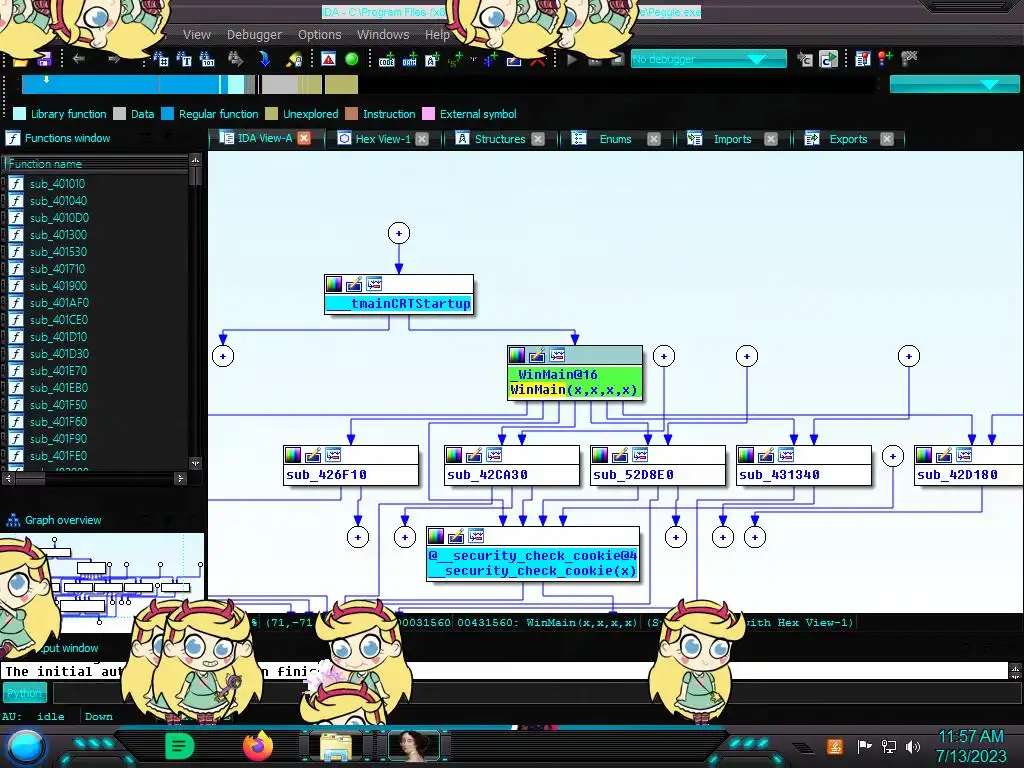Set node color on sub_42CA30 node
Image resolution: width=1024 pixels, height=768 pixels.
pyautogui.click(x=454, y=455)
